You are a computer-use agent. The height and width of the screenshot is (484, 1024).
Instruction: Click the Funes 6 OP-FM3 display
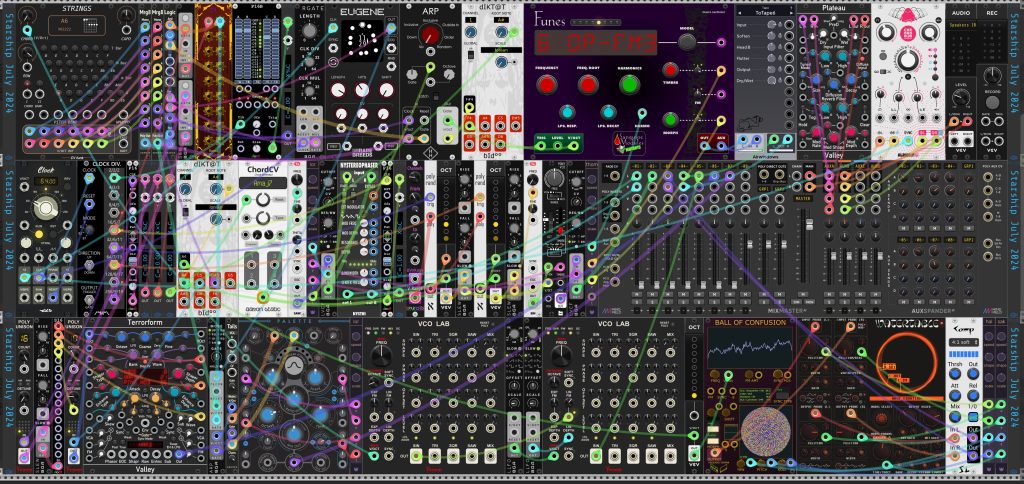click(596, 43)
